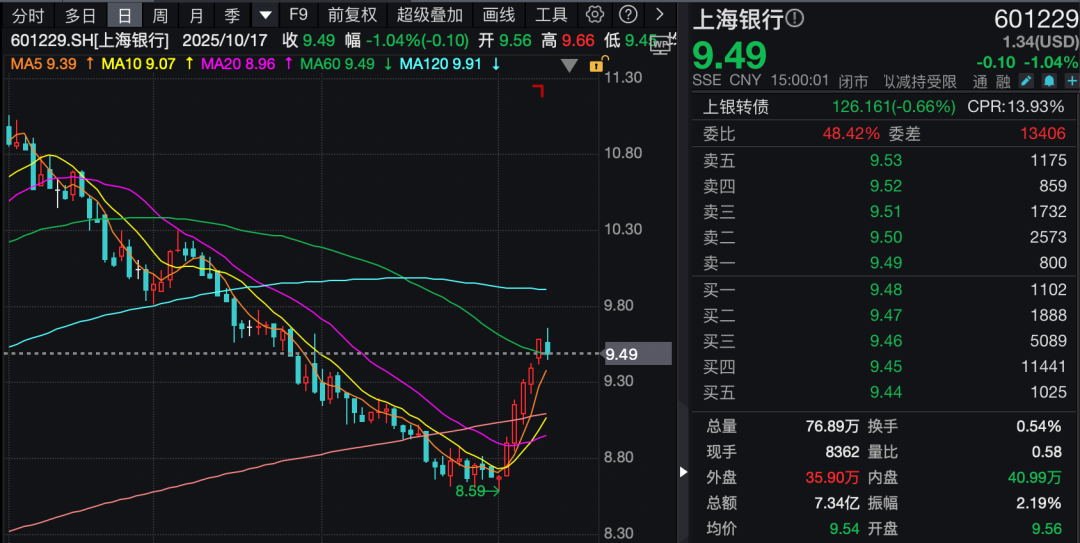1080x543 pixels.
Task: Click the info icon beside 上海银行
Action: coord(794,19)
